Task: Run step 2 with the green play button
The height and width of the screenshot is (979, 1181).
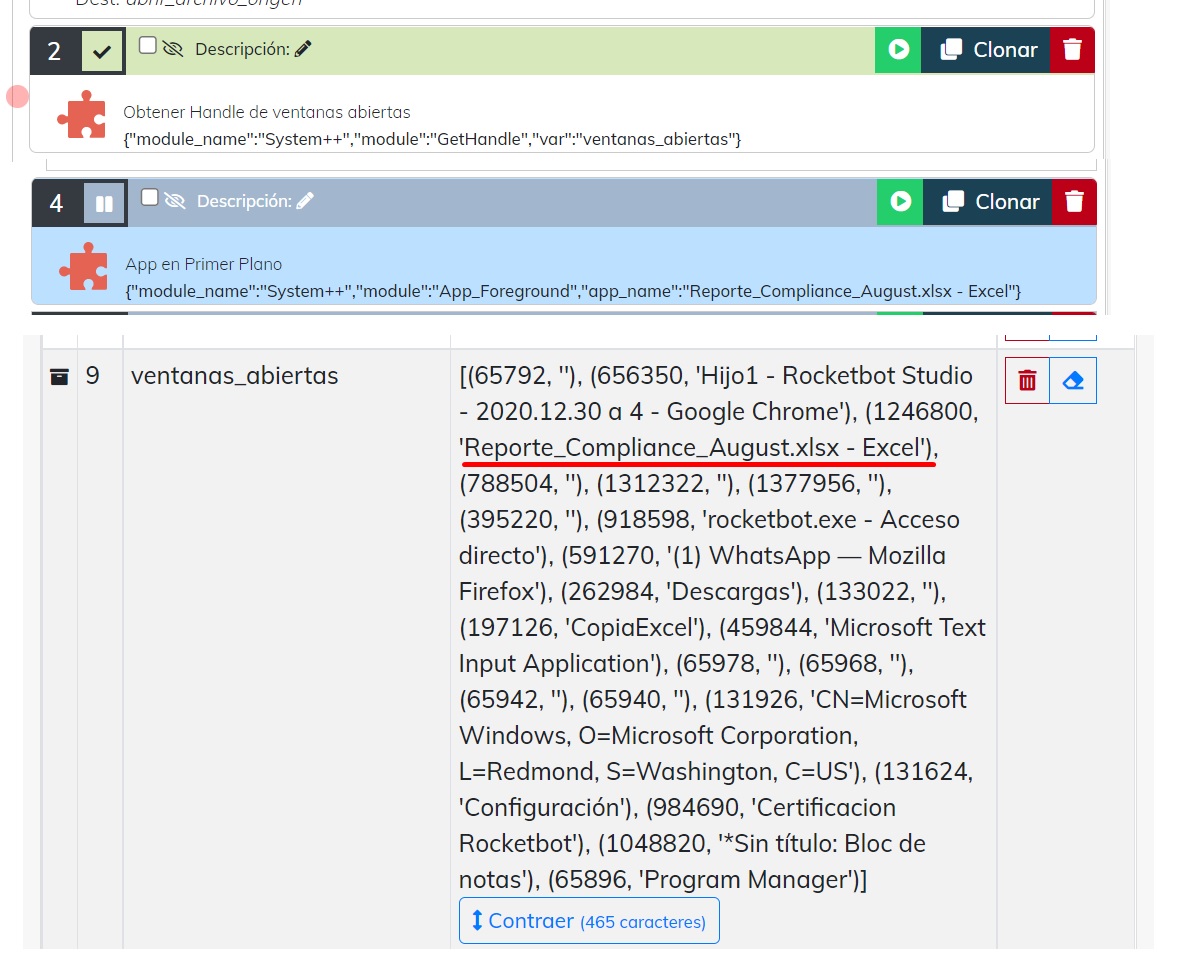Action: pyautogui.click(x=898, y=50)
